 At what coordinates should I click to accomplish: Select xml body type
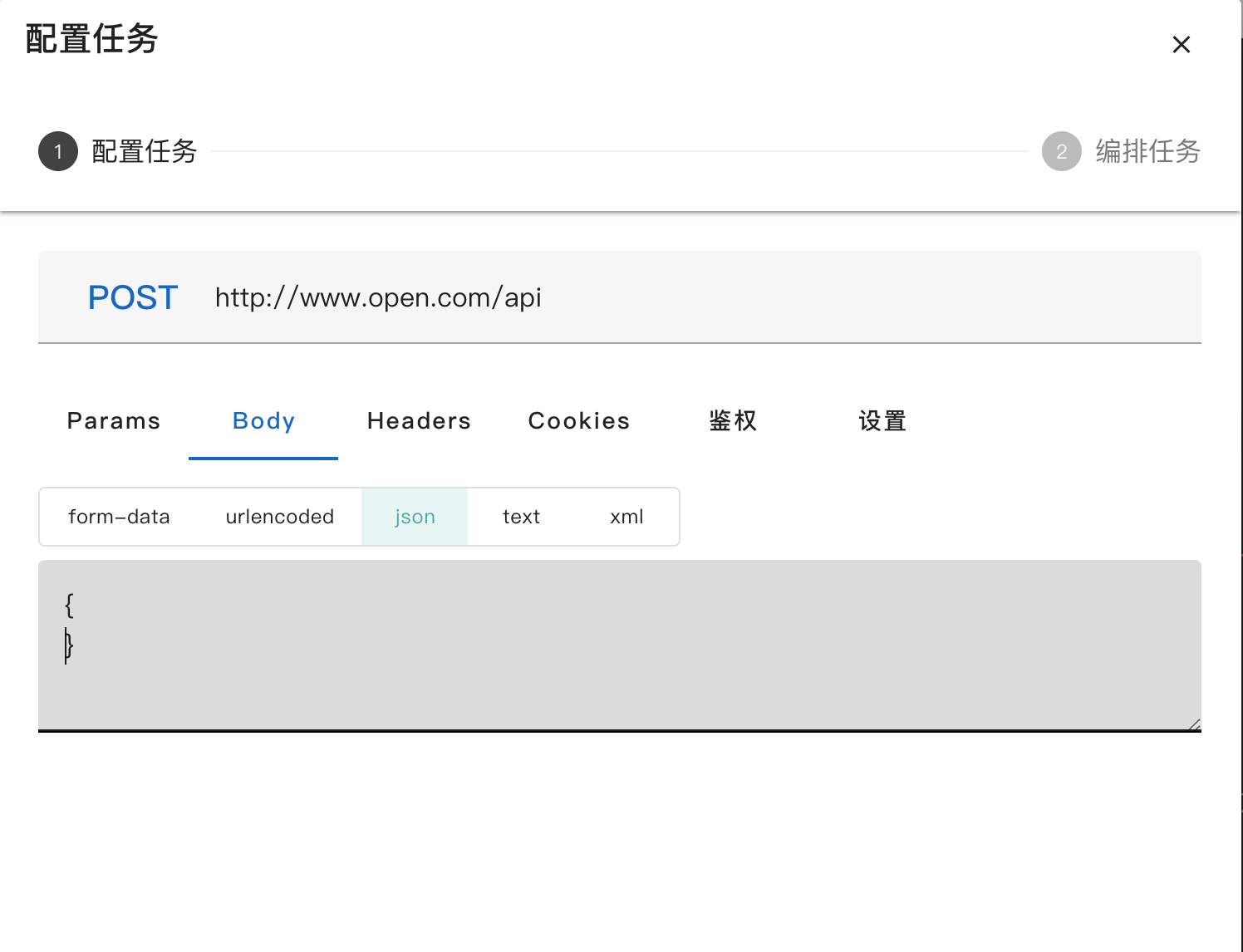(626, 517)
